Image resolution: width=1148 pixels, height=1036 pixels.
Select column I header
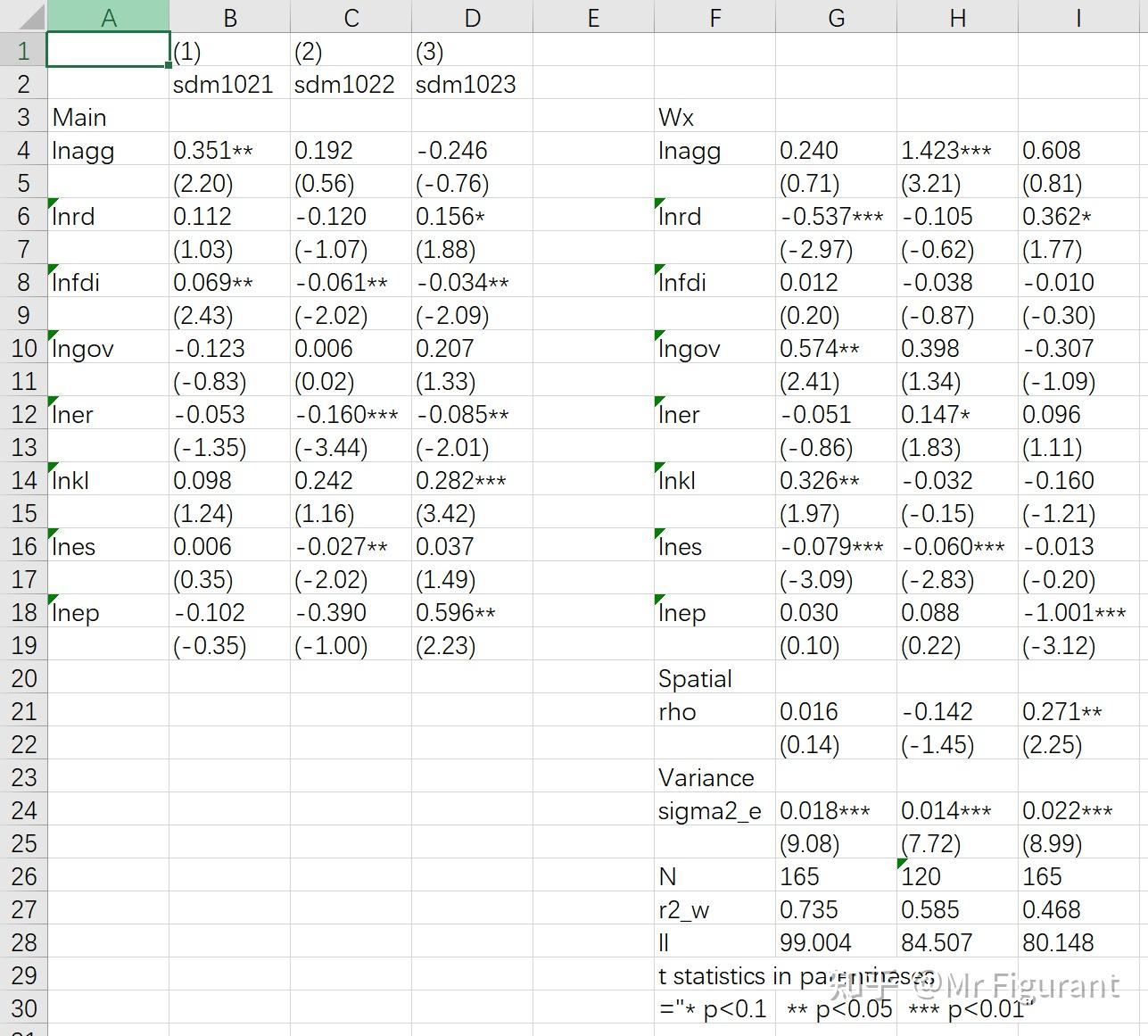tap(1078, 17)
